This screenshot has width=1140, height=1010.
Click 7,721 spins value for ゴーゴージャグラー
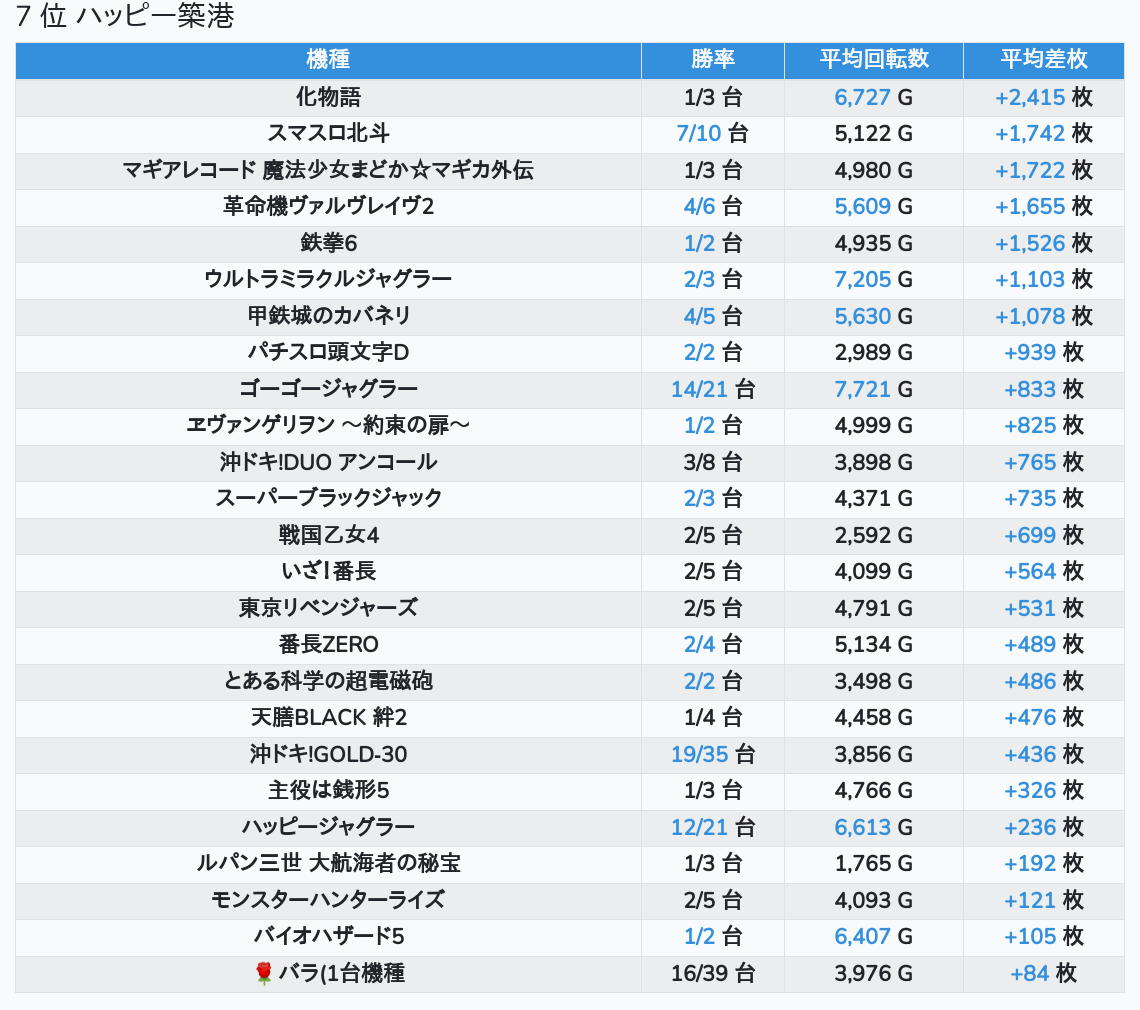[862, 389]
